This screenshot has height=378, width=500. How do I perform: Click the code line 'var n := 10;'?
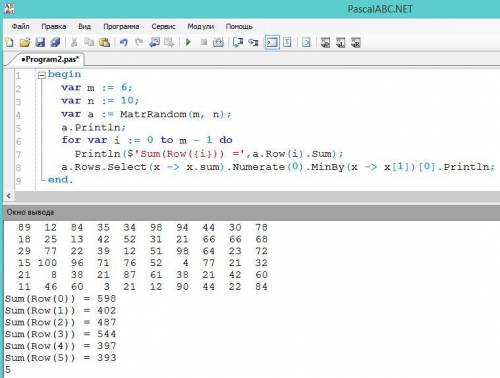click(x=100, y=100)
